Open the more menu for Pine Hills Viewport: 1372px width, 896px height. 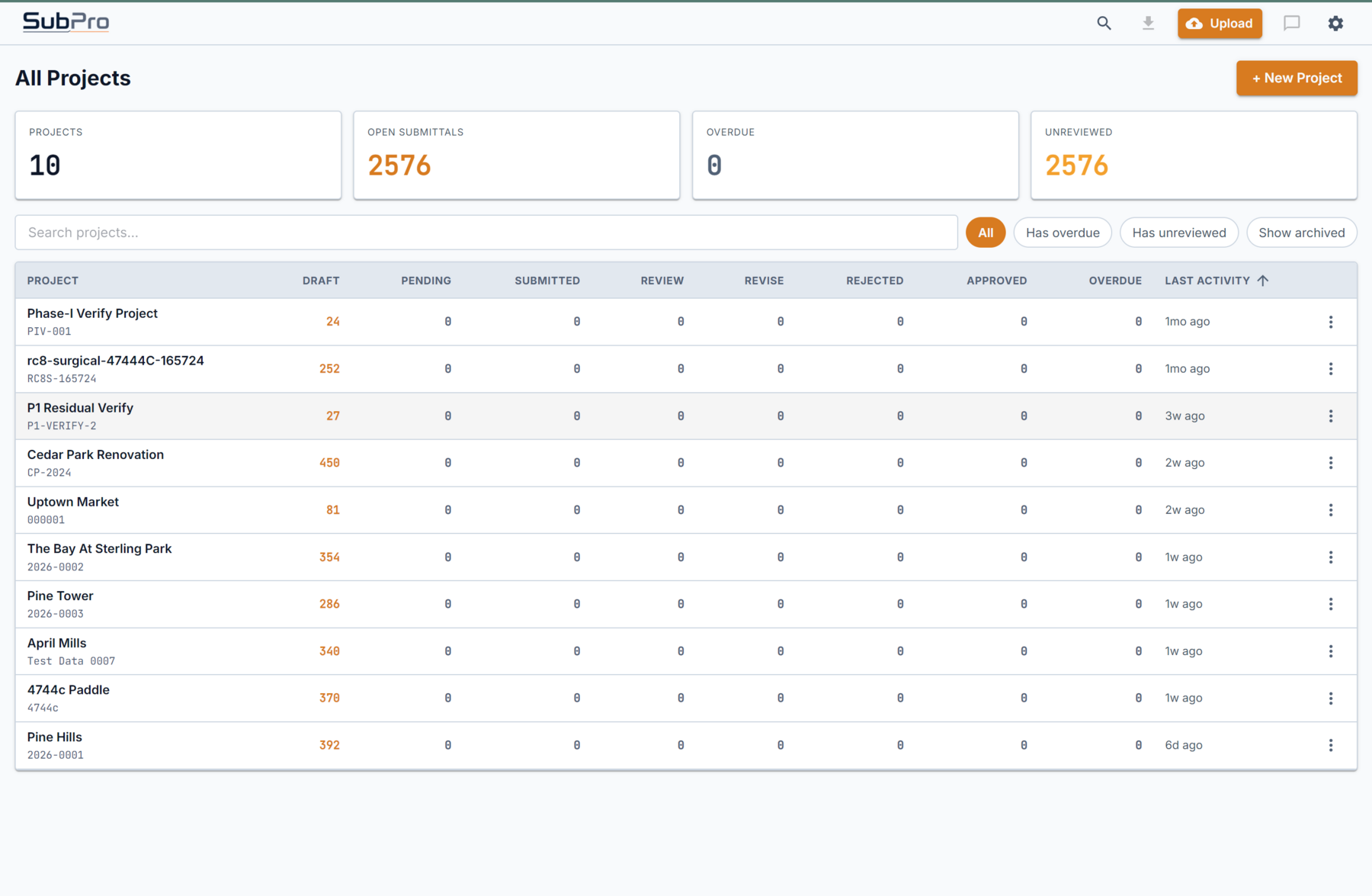coord(1331,745)
